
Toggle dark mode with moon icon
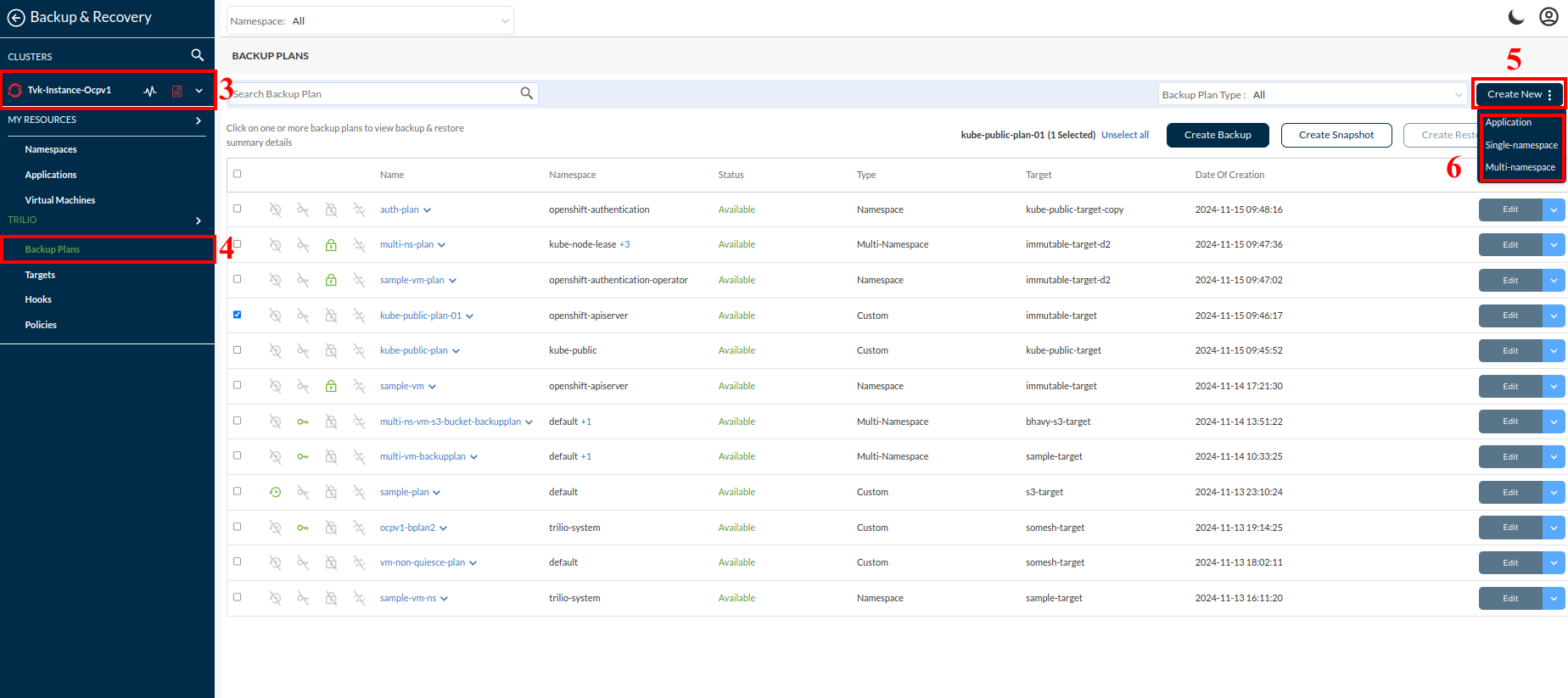coord(1515,17)
